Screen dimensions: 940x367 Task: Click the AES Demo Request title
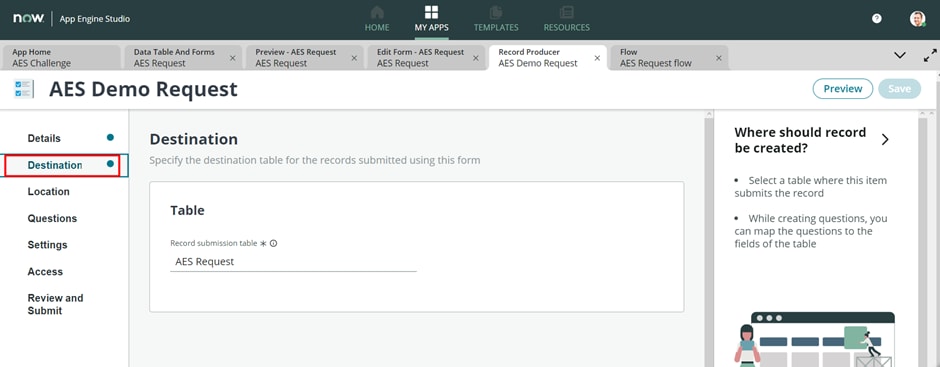click(x=143, y=89)
